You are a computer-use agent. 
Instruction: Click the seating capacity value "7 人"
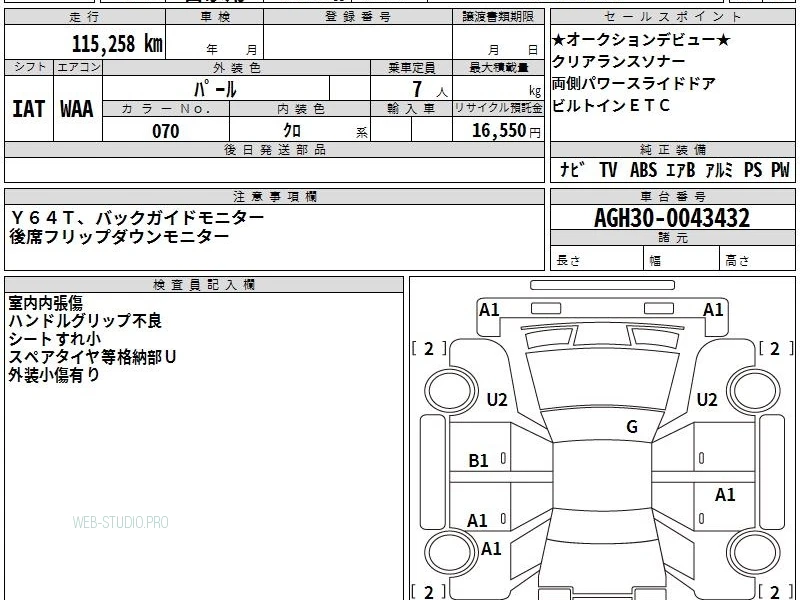[x=430, y=90]
